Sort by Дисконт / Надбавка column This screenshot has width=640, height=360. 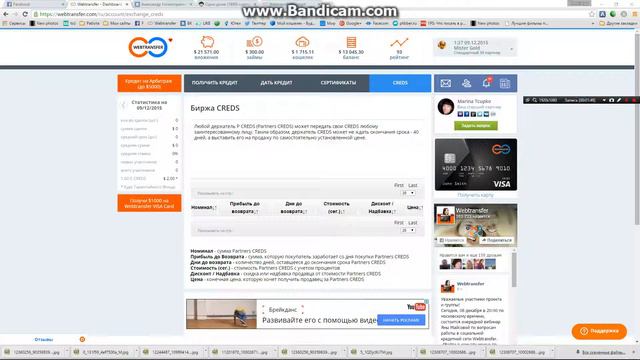click(382, 207)
